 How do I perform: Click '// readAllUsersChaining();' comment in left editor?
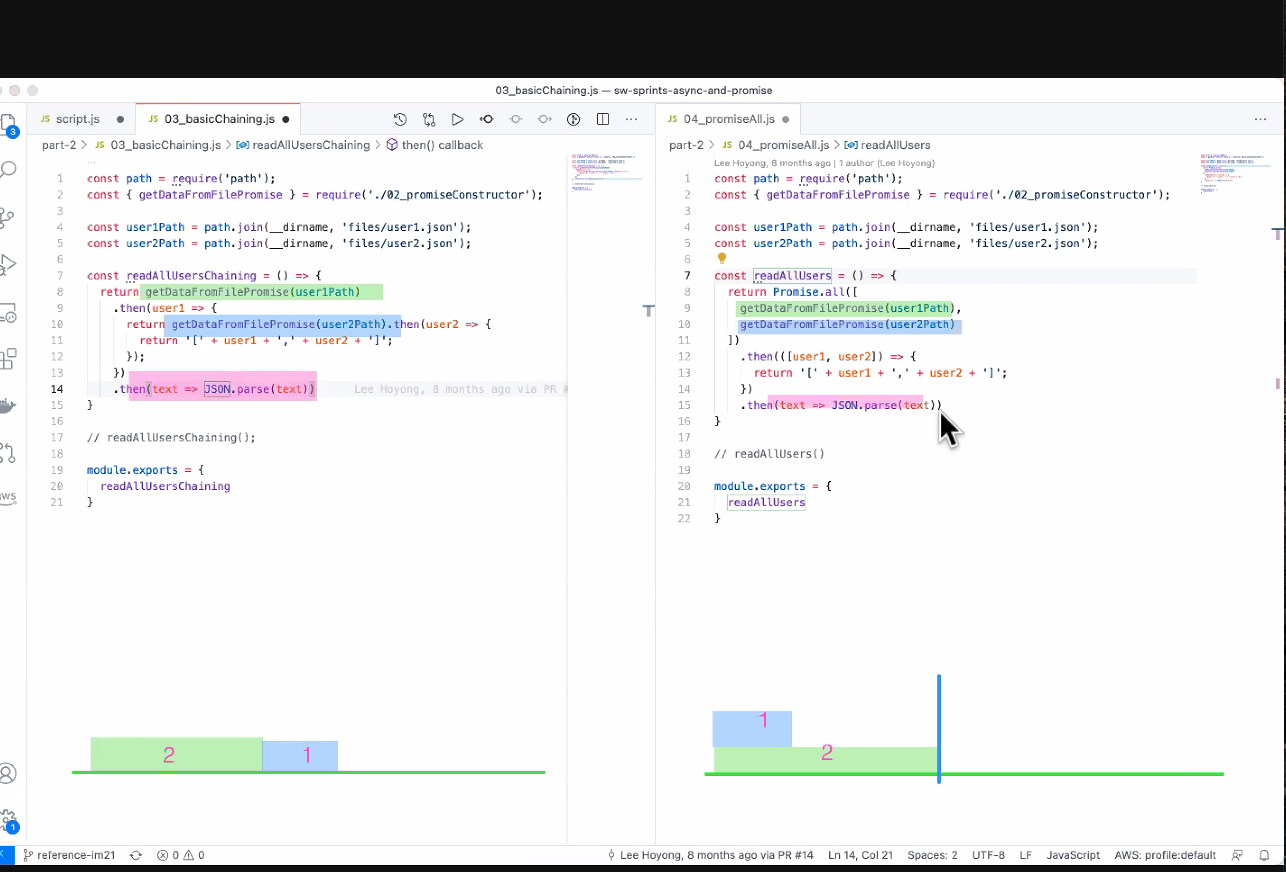(x=171, y=437)
